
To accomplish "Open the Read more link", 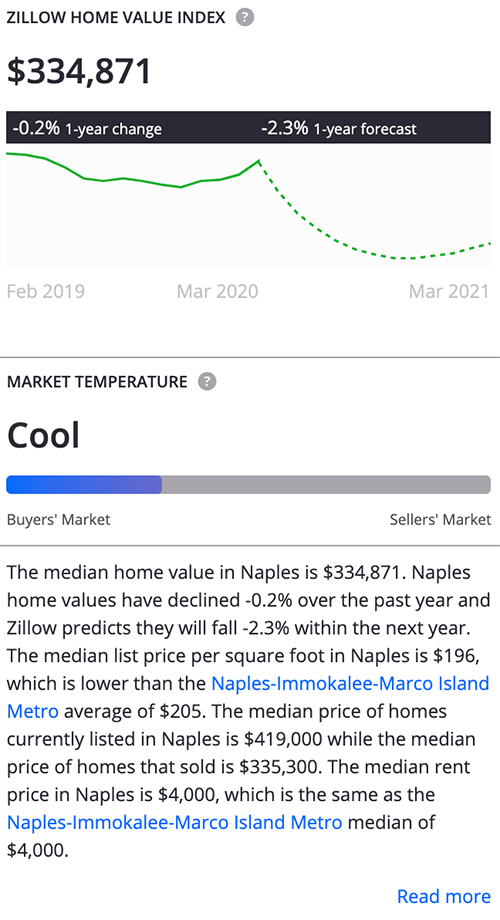I will (x=444, y=897).
